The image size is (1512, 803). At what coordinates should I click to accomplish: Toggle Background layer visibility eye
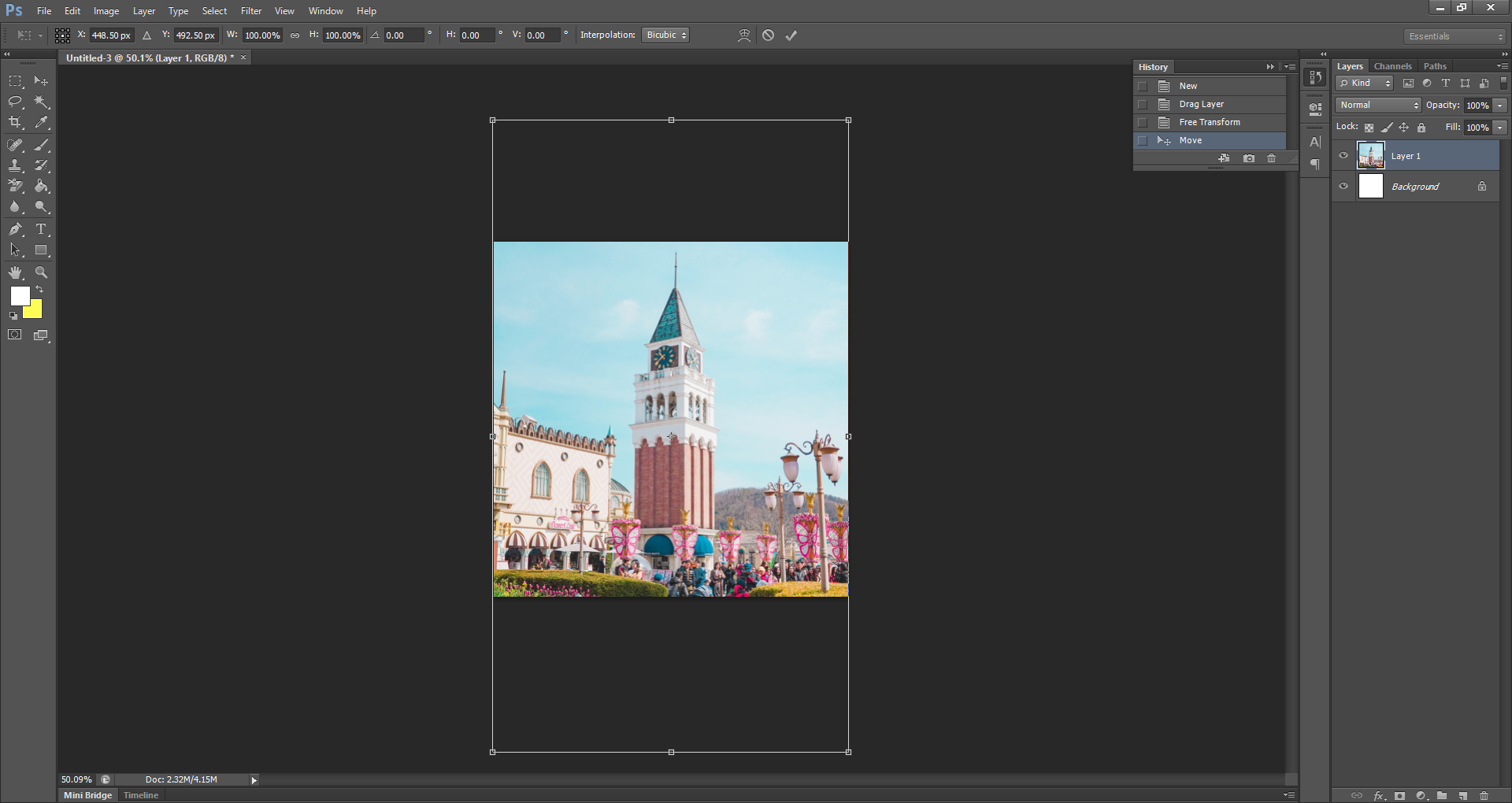click(1343, 187)
